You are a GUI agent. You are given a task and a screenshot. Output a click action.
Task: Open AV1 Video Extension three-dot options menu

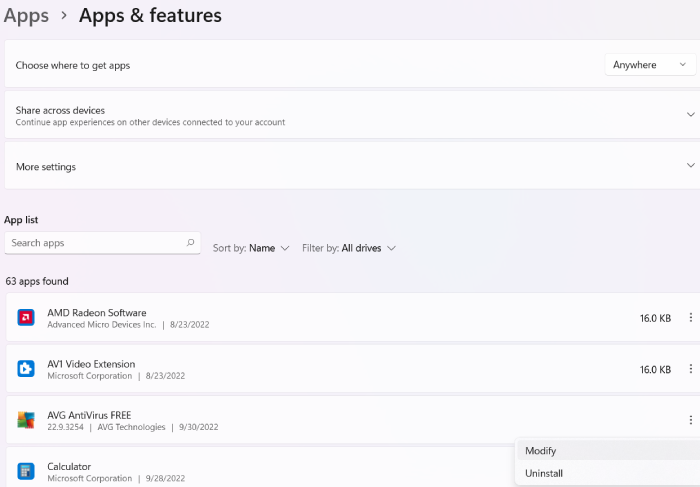point(691,369)
